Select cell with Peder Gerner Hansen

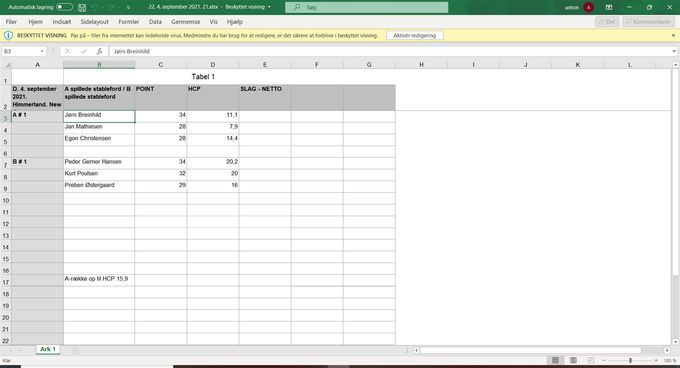pyautogui.click(x=99, y=162)
